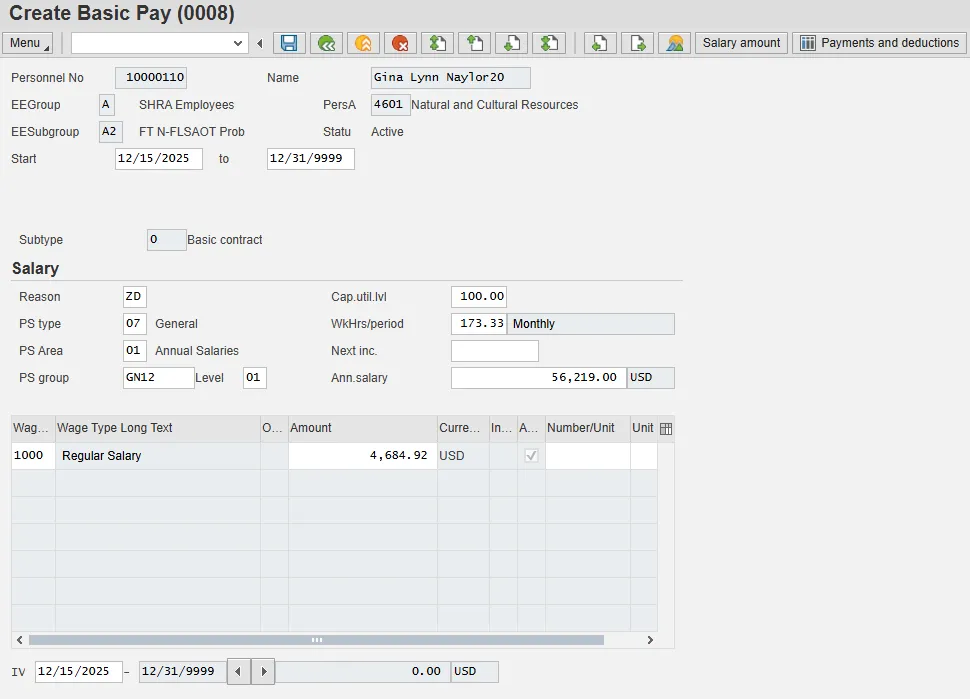Screen dimensions: 970x699
Task: Open the Menu button
Action: point(28,43)
